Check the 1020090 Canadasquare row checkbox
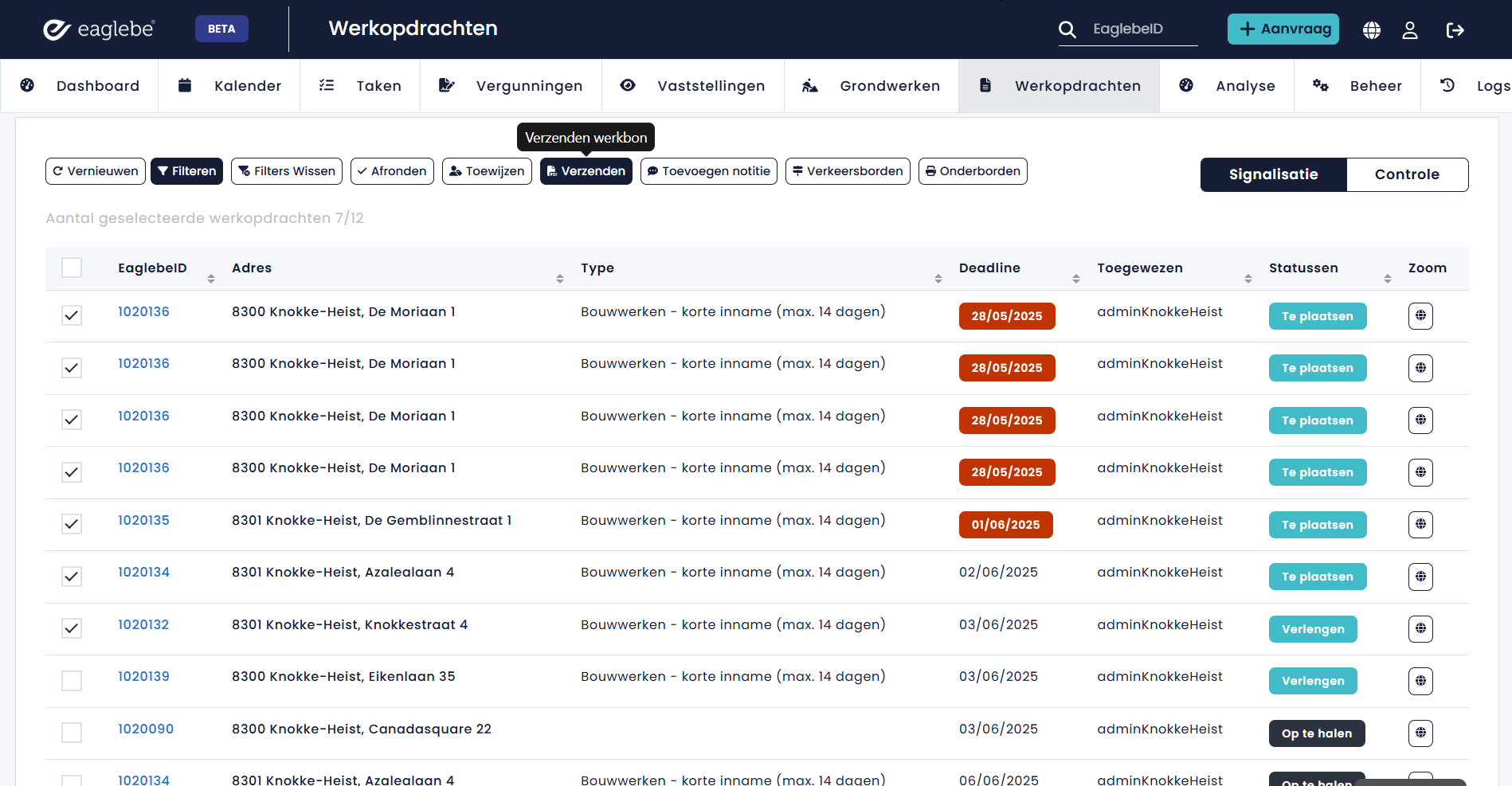The image size is (1512, 786). point(72,733)
